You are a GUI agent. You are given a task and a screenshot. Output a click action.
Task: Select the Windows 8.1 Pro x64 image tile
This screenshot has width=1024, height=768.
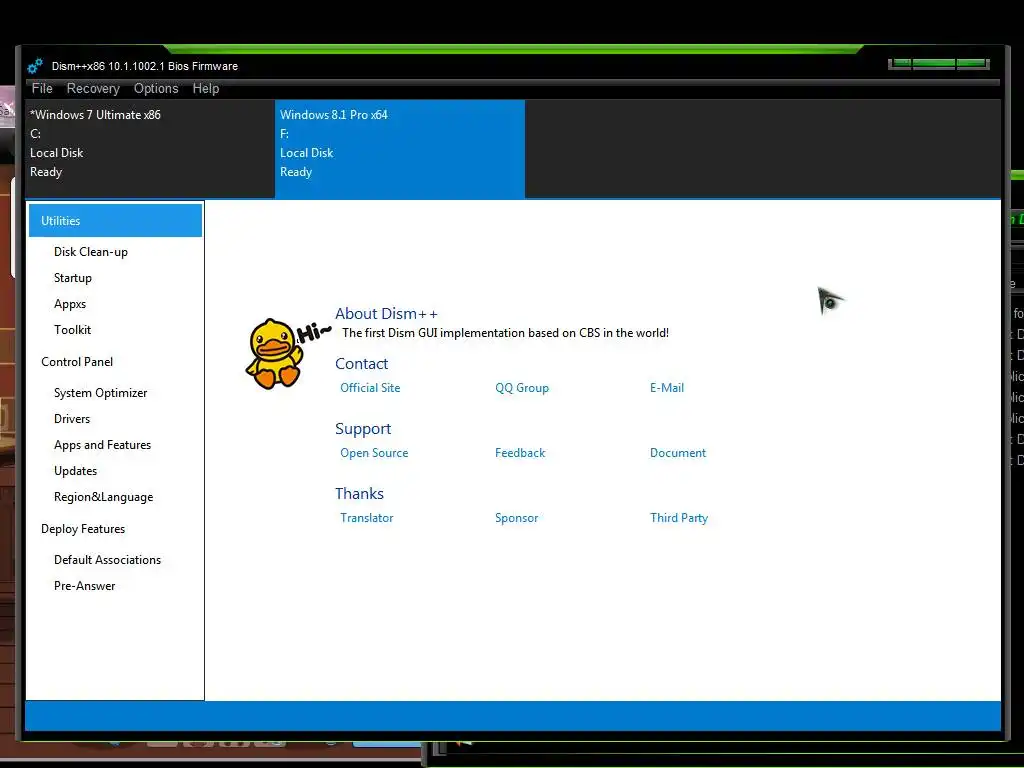[x=400, y=148]
